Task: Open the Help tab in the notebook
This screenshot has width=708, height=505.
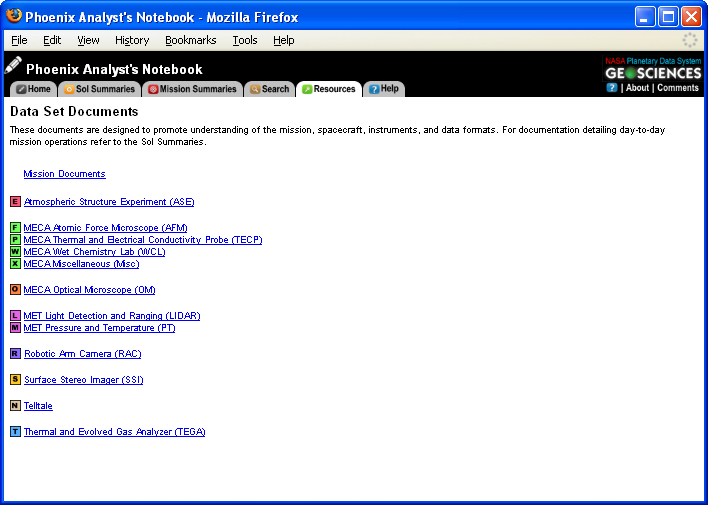Action: (384, 89)
